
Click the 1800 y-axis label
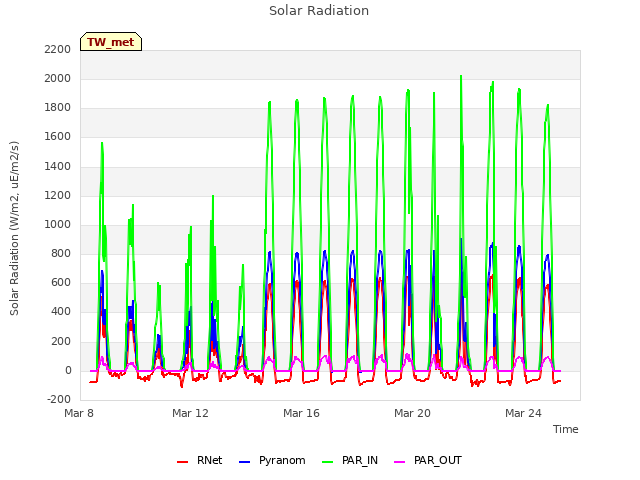[58, 108]
